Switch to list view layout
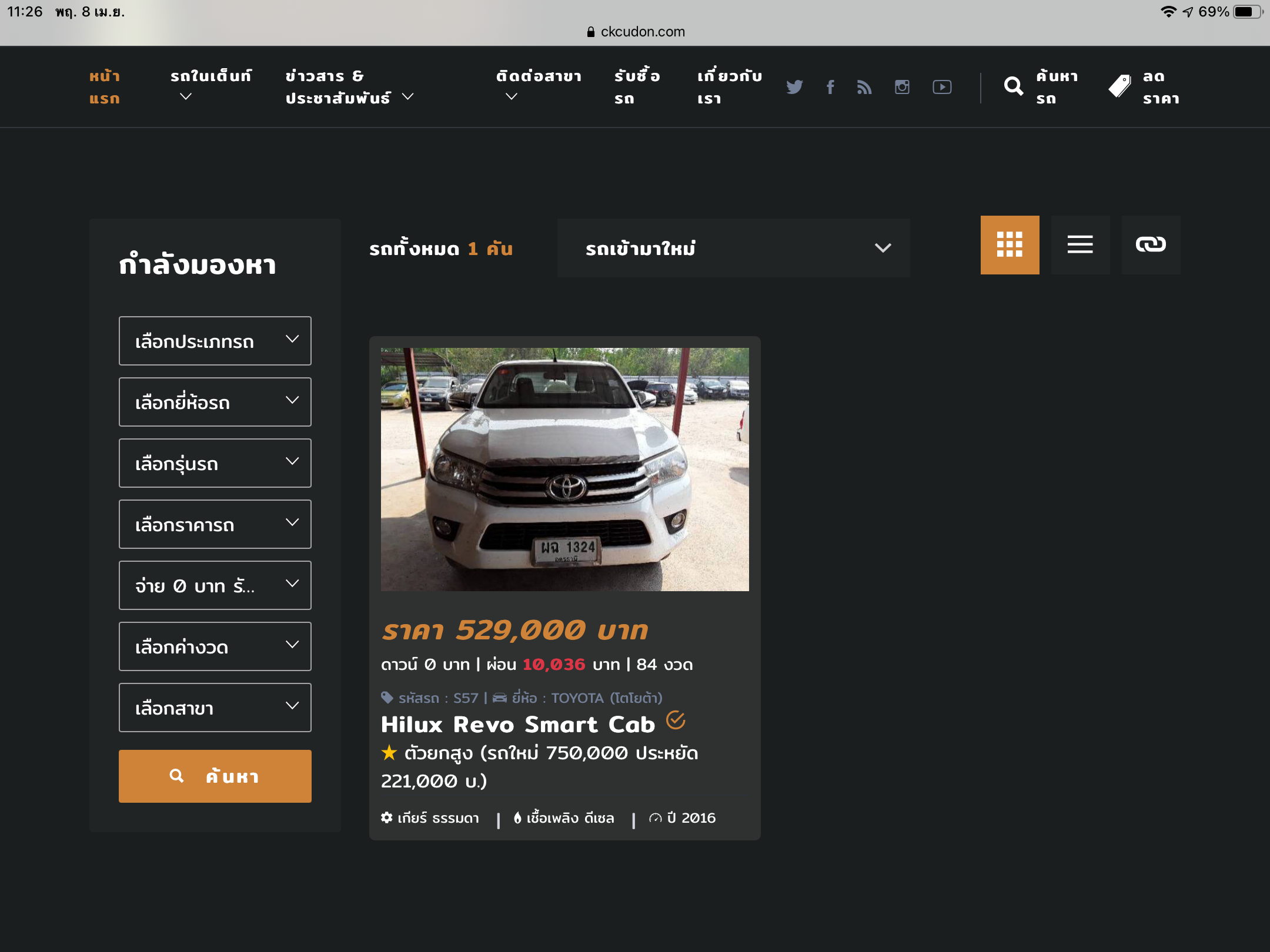Image resolution: width=1270 pixels, height=952 pixels. click(x=1080, y=244)
